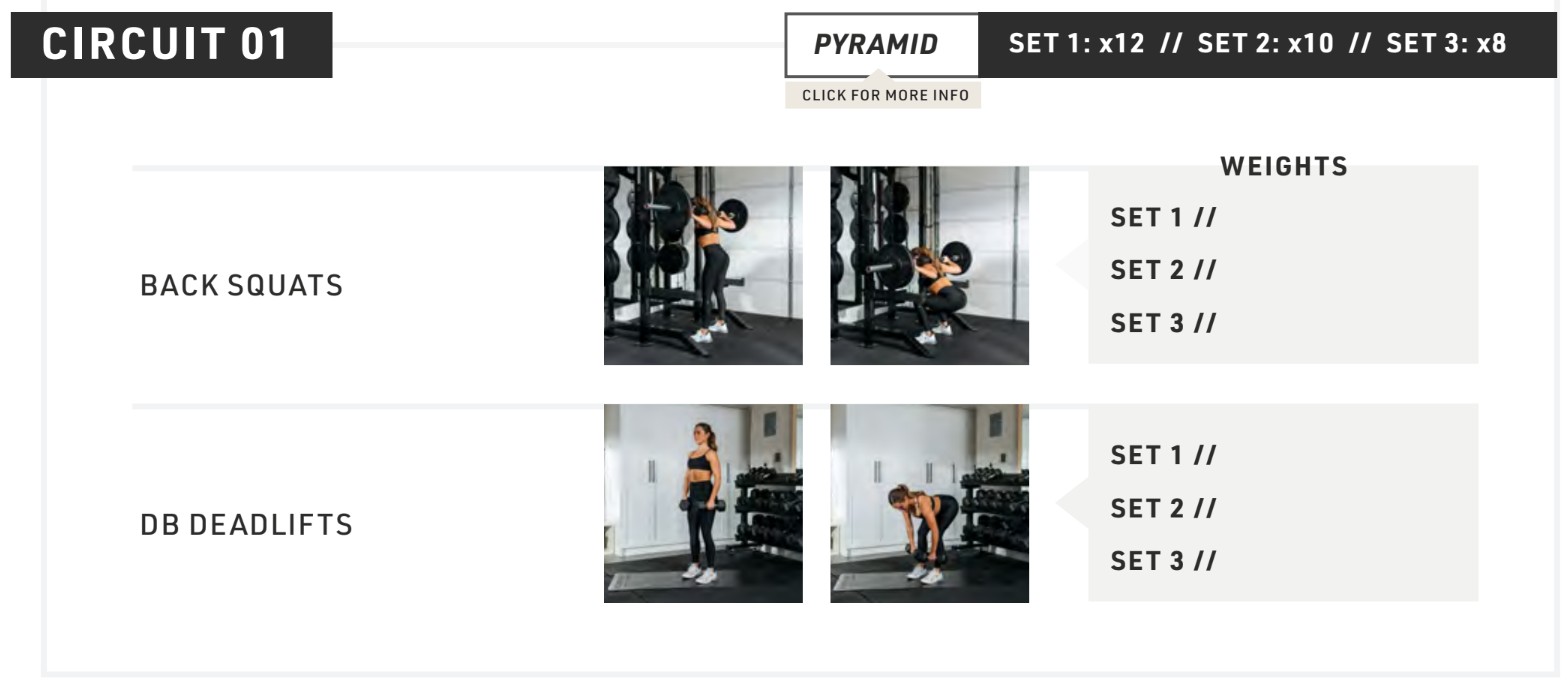The image size is (1567, 690).
Task: Open first Back Squats standing photo
Action: tap(703, 265)
